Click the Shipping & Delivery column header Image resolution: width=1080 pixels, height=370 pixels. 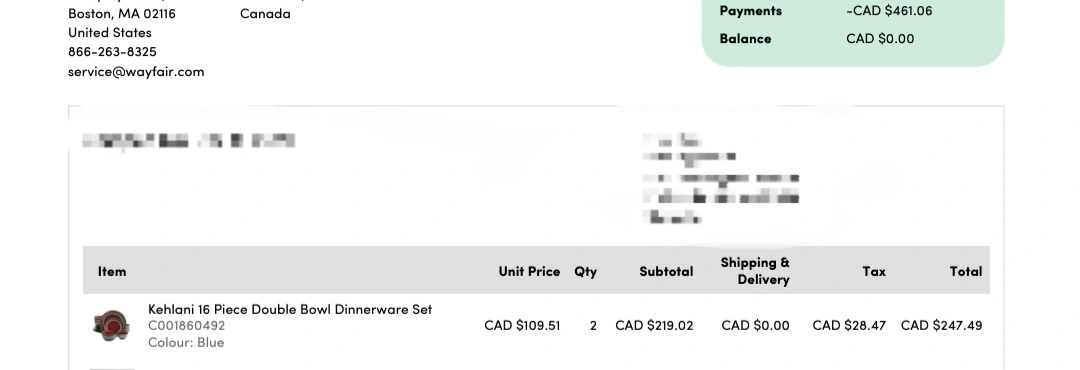(755, 271)
